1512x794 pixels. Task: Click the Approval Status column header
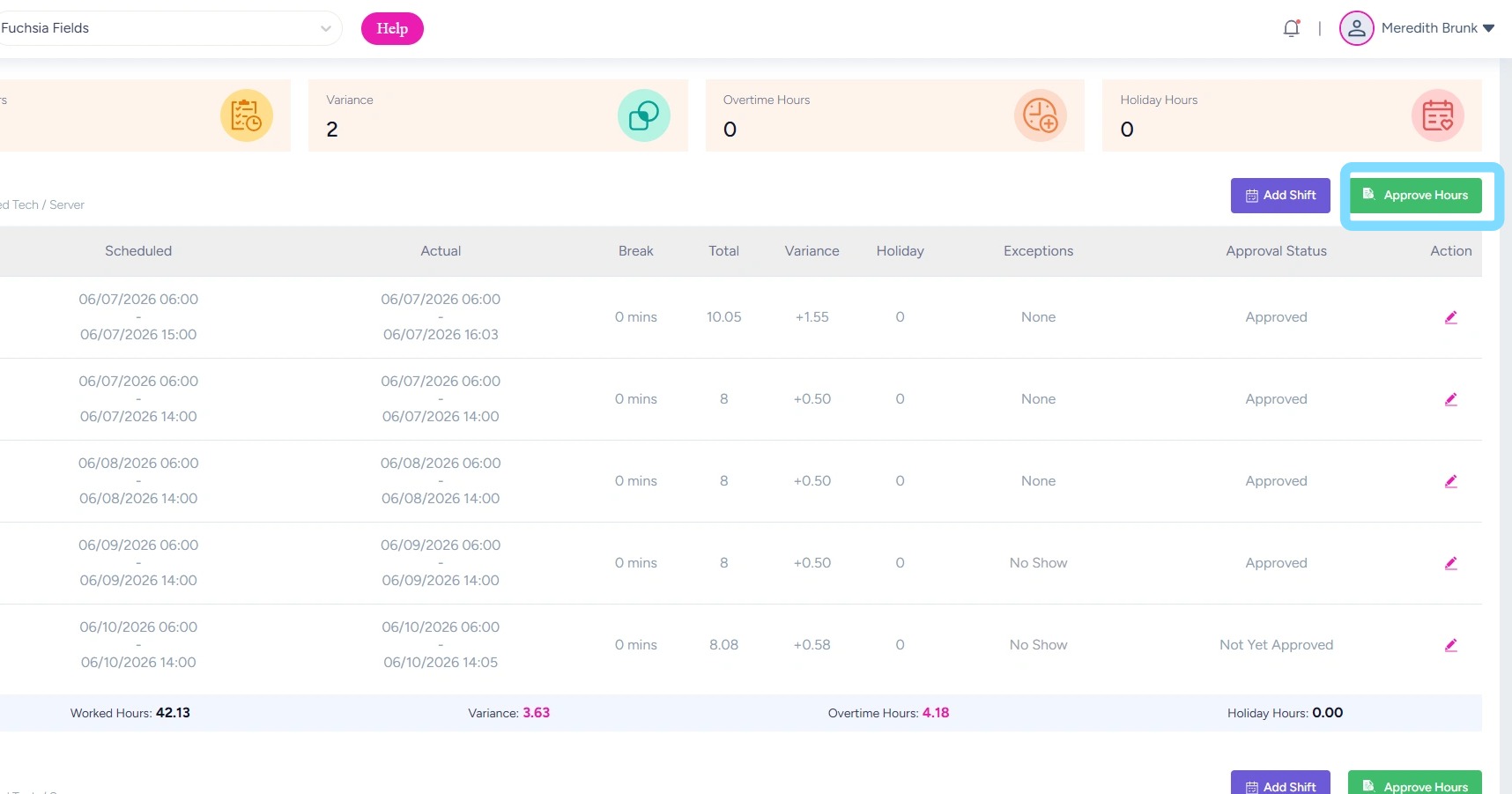coord(1276,251)
